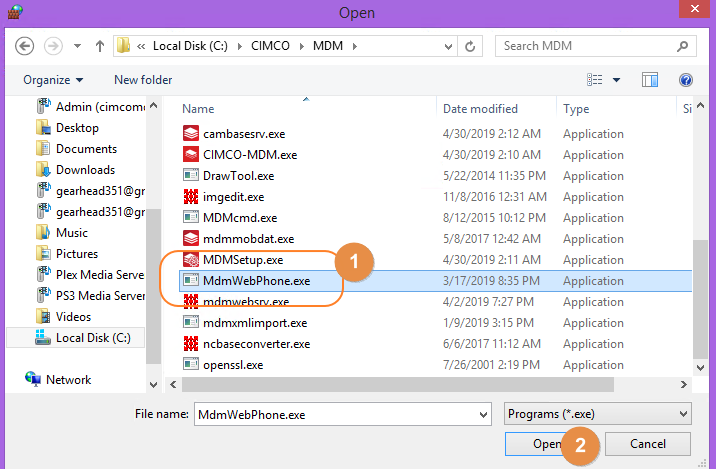Click the search magnifier icon
Screen dimensions: 716x469
tap(682, 46)
